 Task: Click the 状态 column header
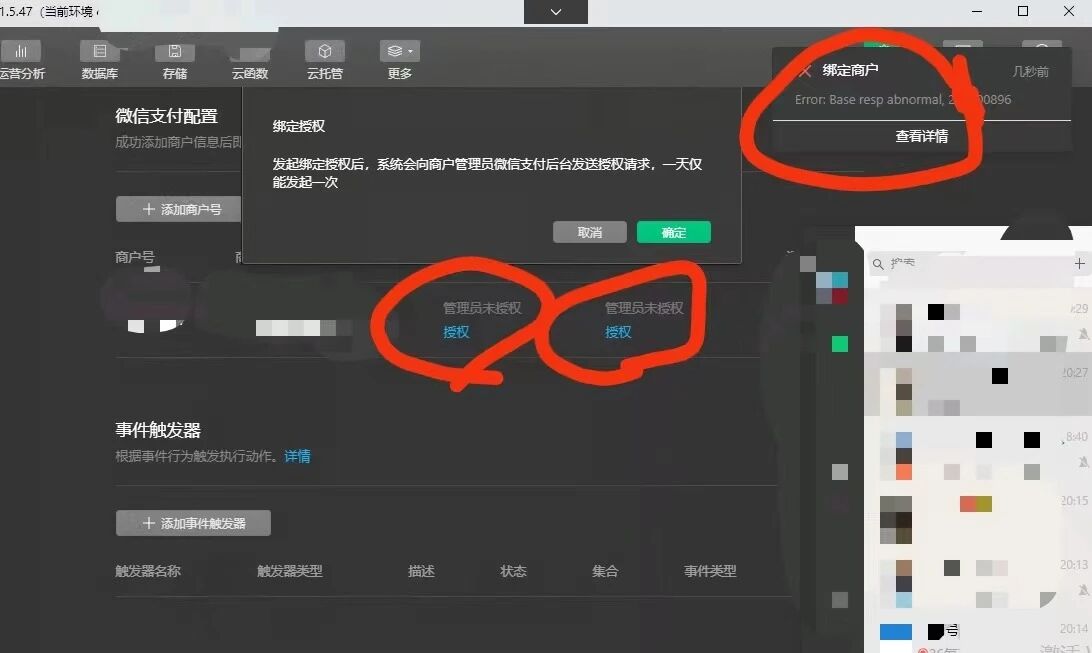513,571
